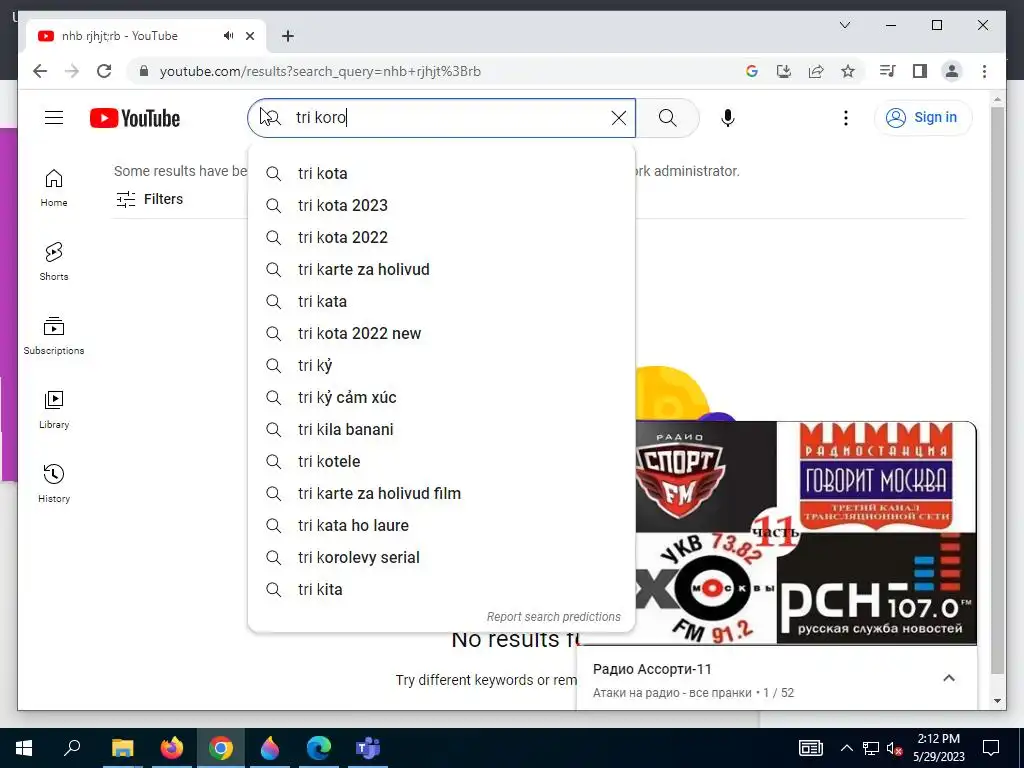This screenshot has height=768, width=1024.
Task: Open Subscriptions in the sidebar
Action: point(54,336)
